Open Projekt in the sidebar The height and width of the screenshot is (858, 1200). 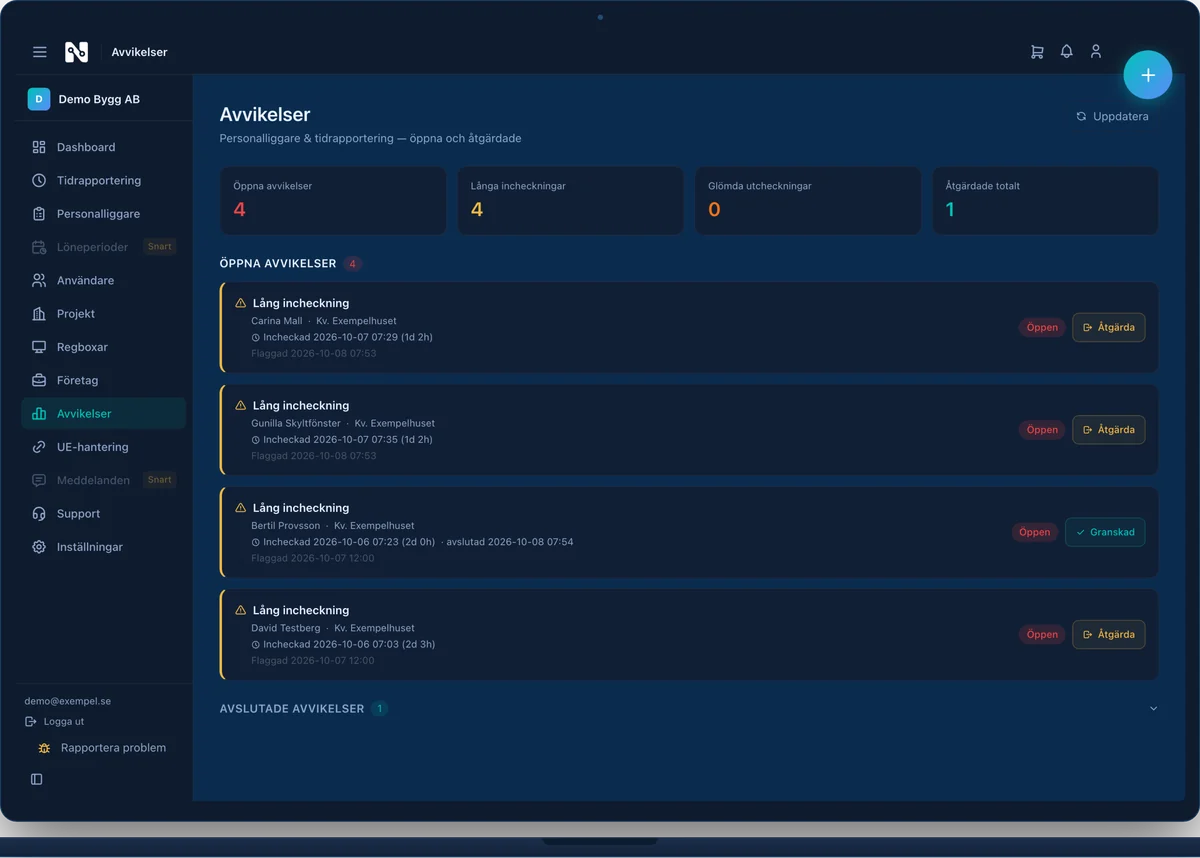pos(103,314)
